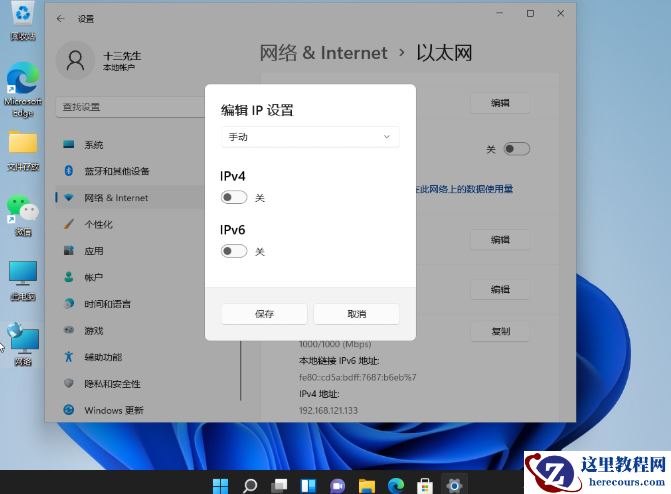Click the sidebar vertical scrollbar
671x494 pixels.
[241, 370]
